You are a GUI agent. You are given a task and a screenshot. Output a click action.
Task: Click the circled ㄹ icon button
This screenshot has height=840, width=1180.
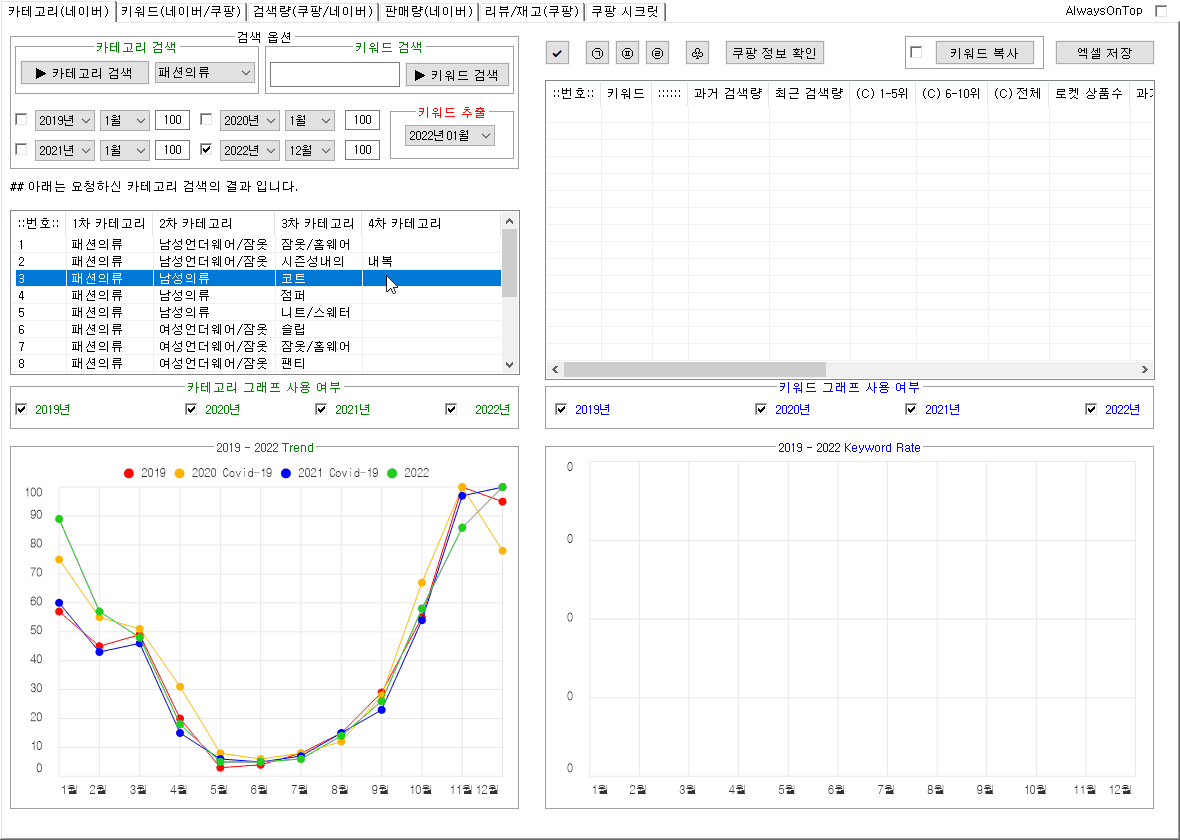click(x=657, y=53)
